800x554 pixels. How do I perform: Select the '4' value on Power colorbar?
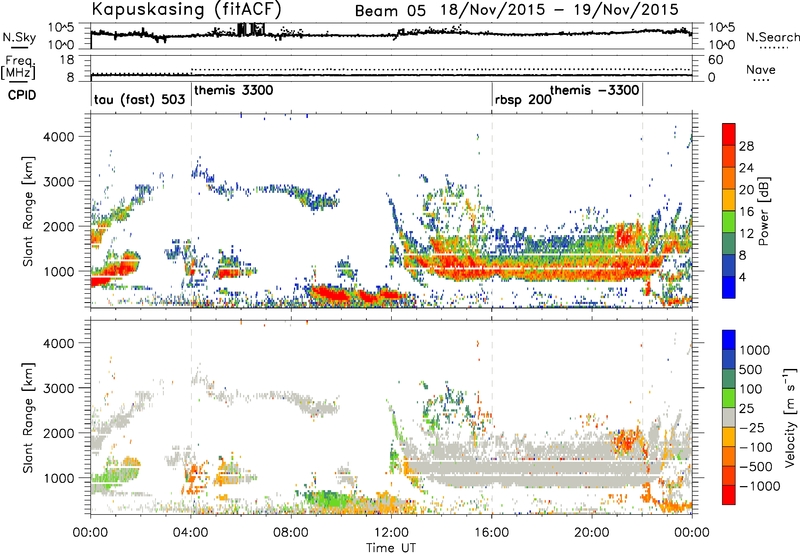point(743,277)
